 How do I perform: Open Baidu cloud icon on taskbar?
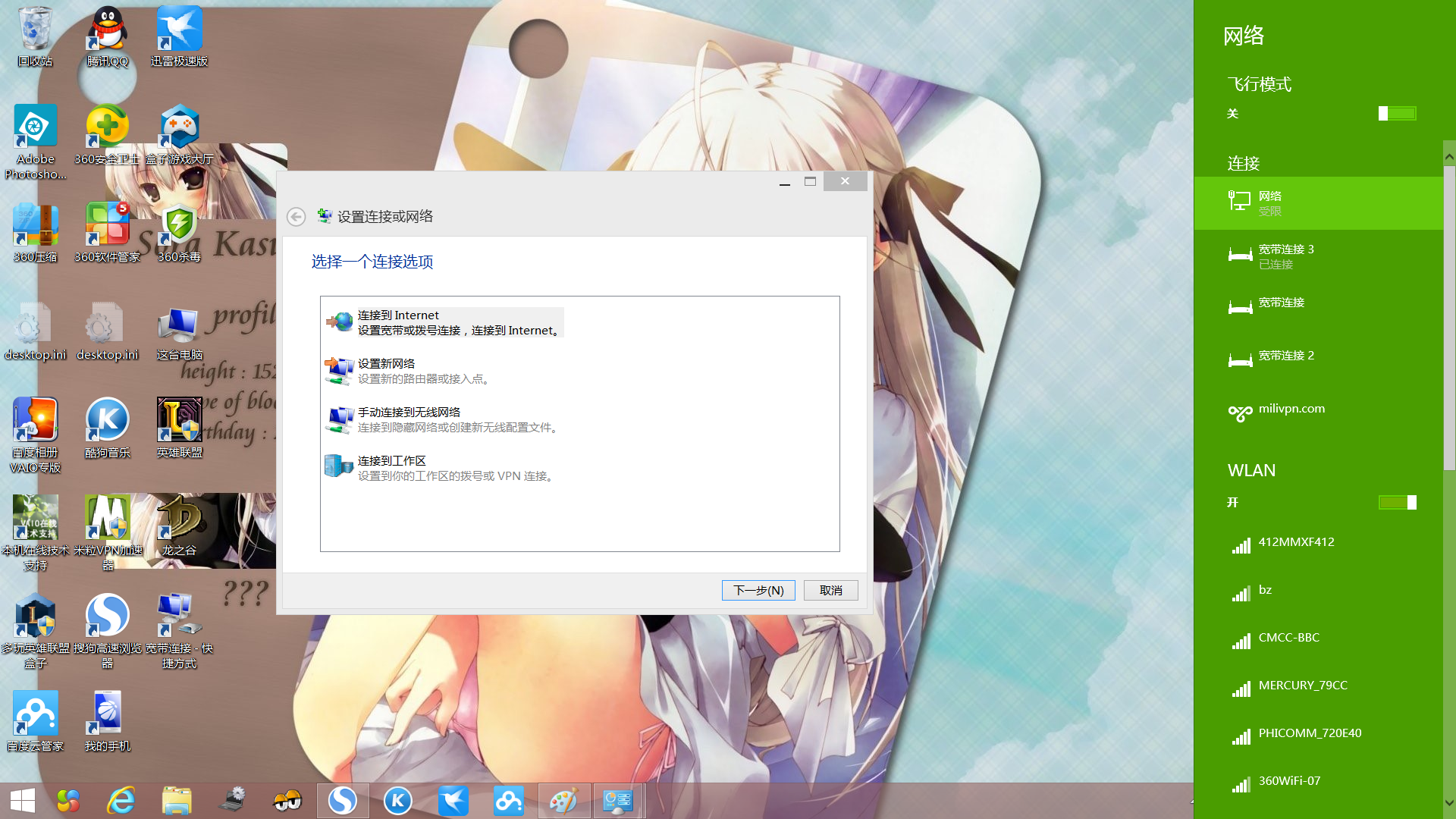(508, 801)
